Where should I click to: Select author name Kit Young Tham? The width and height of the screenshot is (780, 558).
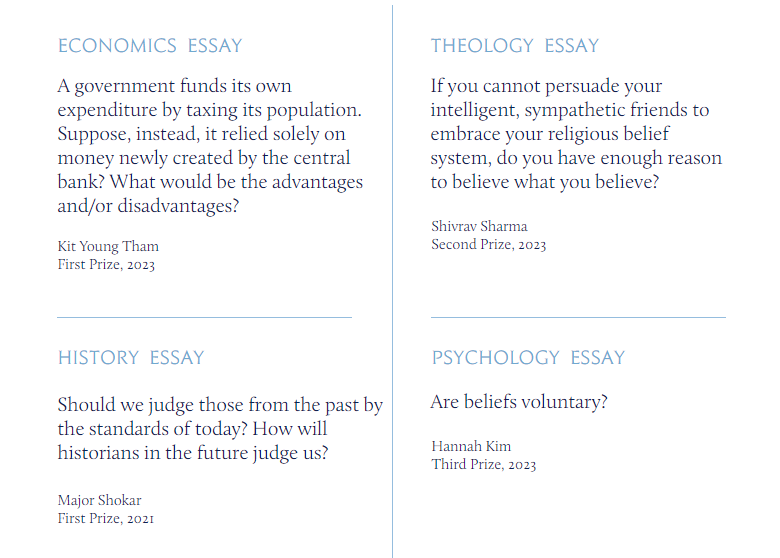coord(108,247)
